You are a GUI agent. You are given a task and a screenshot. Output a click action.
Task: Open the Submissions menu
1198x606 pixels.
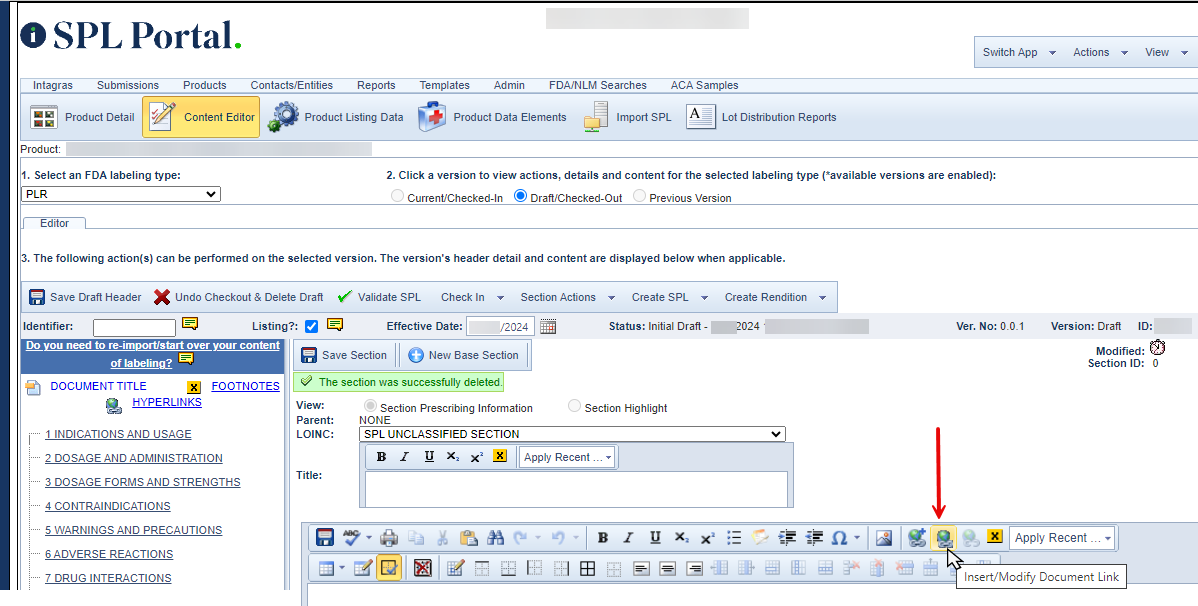128,85
